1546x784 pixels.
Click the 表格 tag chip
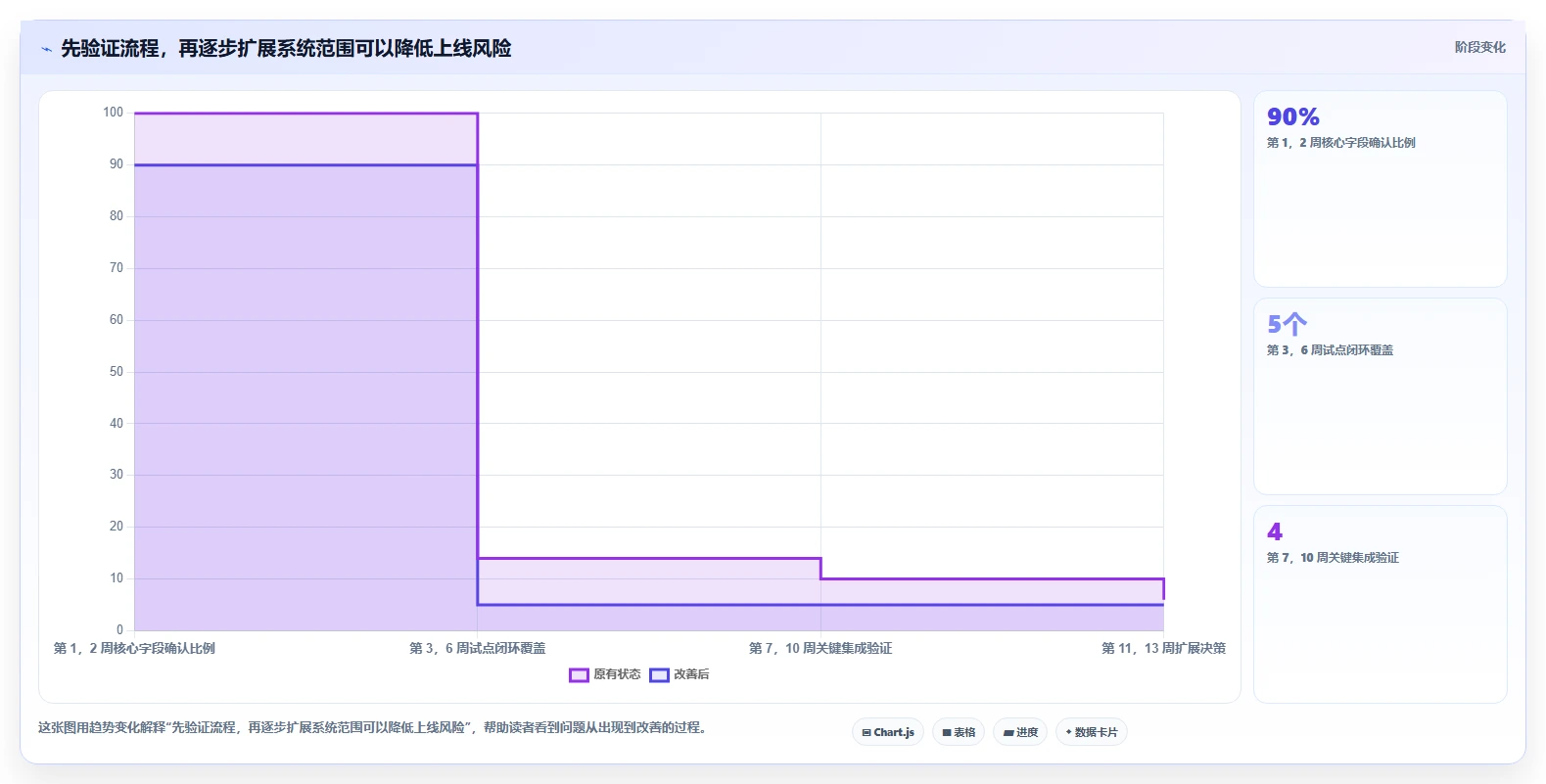coord(959,732)
